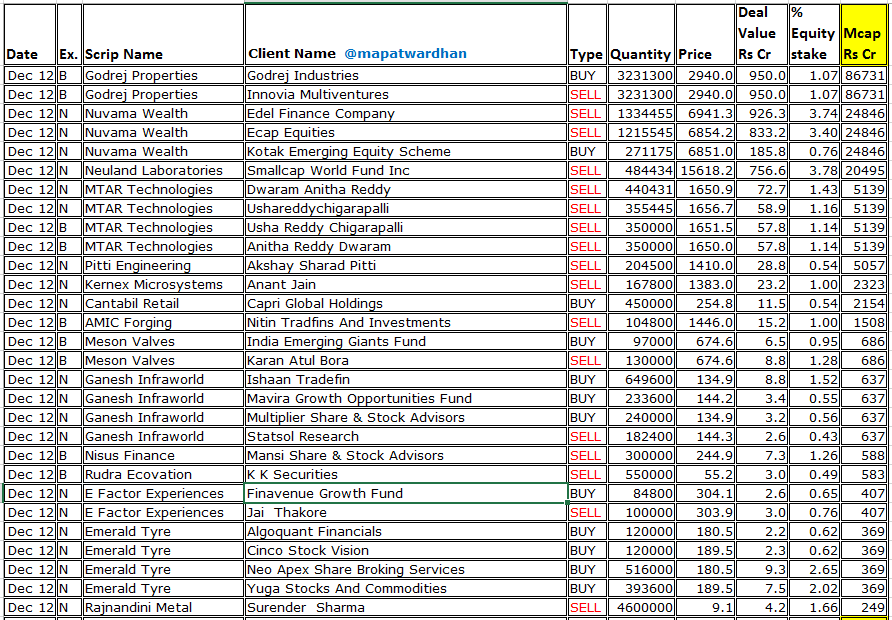Click the deal value cell 926.3
The width and height of the screenshot is (892, 620).
(x=762, y=114)
